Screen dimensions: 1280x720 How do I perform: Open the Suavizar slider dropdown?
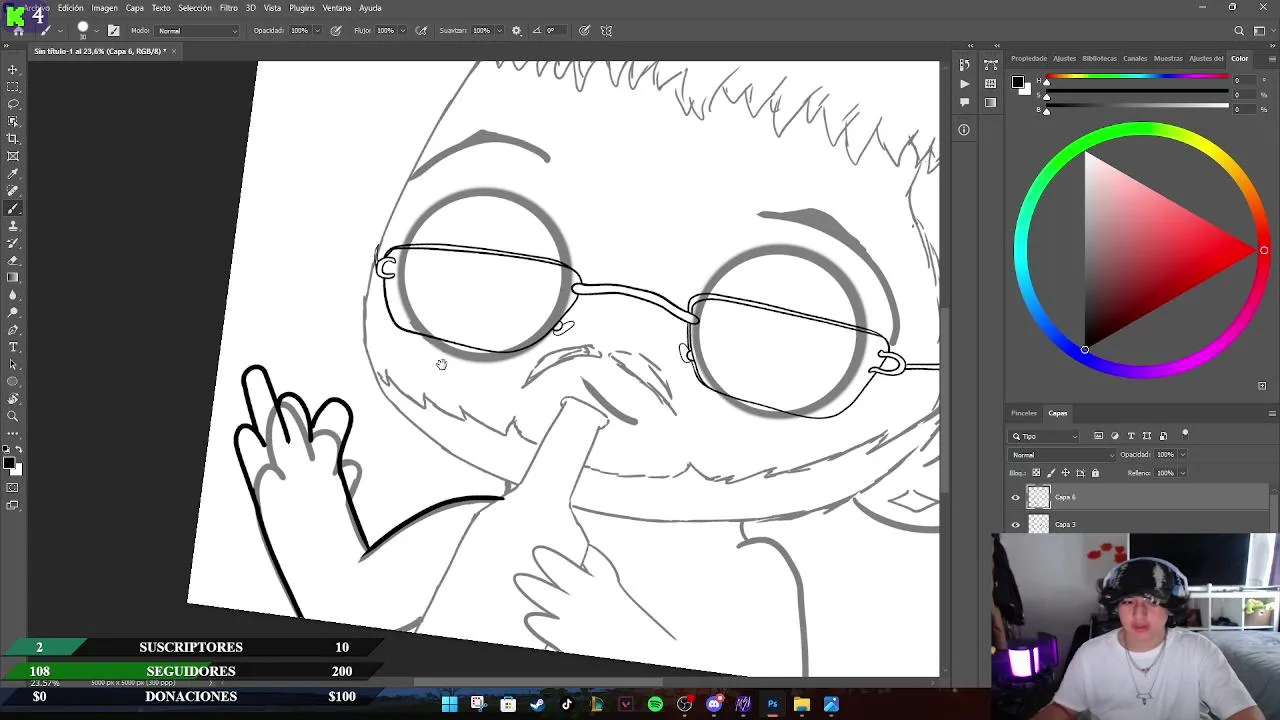click(499, 31)
